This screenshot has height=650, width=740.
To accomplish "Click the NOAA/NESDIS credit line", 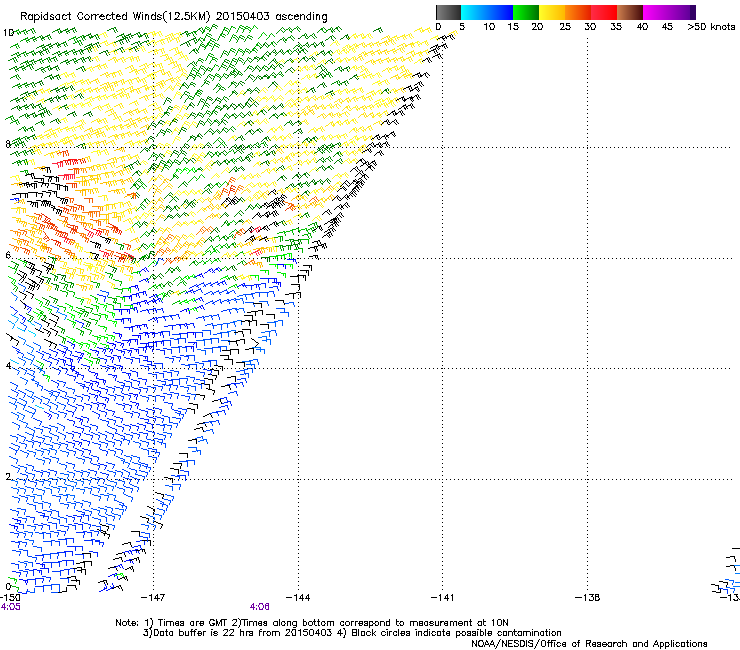I will [589, 644].
